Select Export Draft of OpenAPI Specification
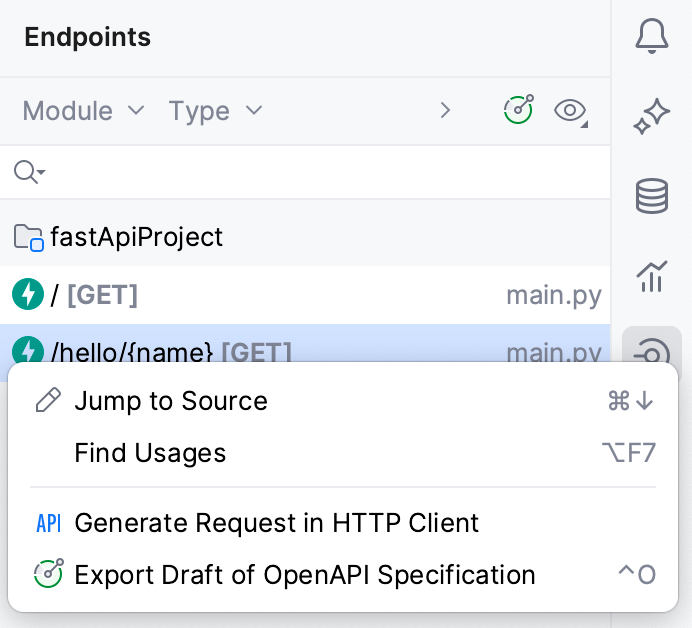 (305, 575)
